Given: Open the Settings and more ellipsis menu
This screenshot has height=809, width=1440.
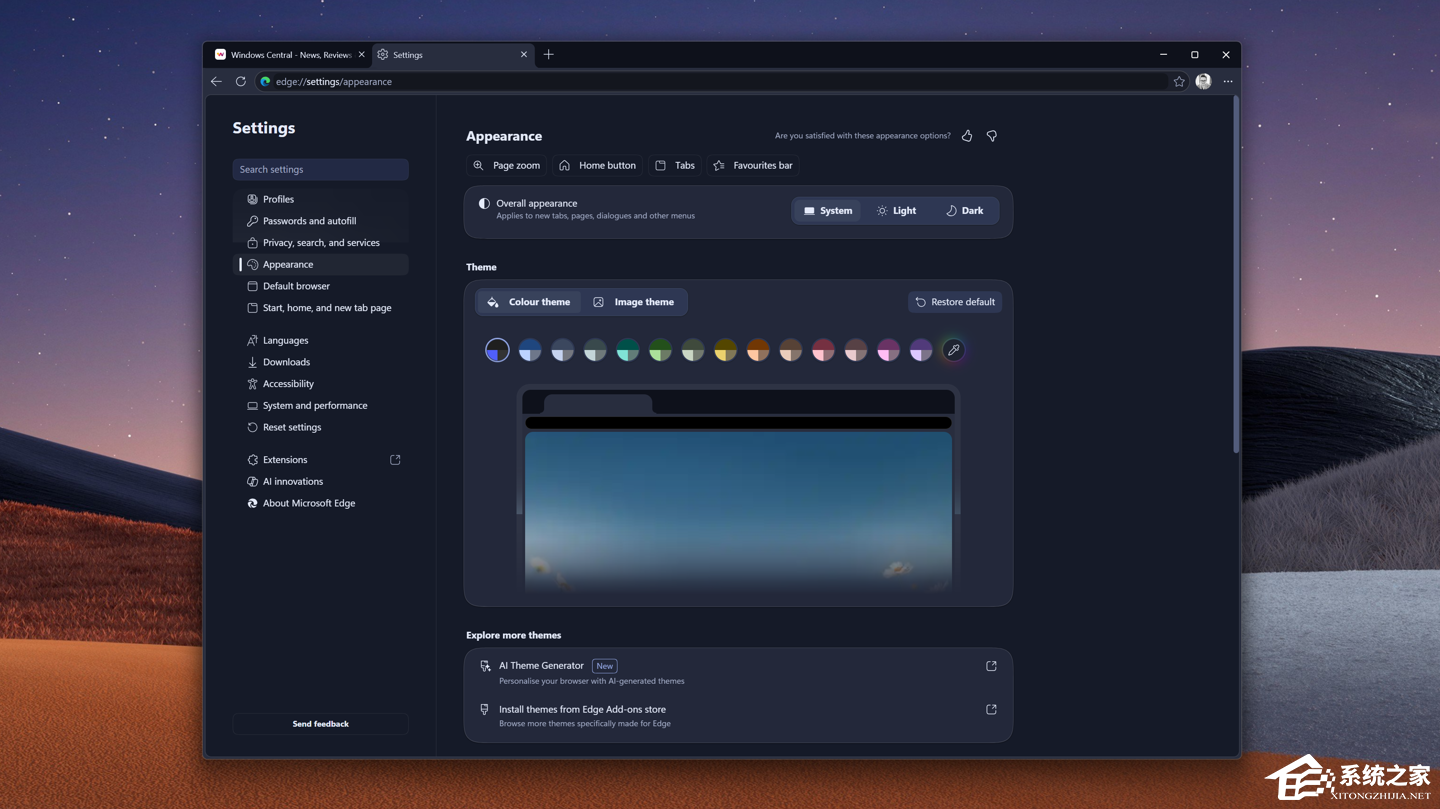Looking at the screenshot, I should pos(1228,82).
